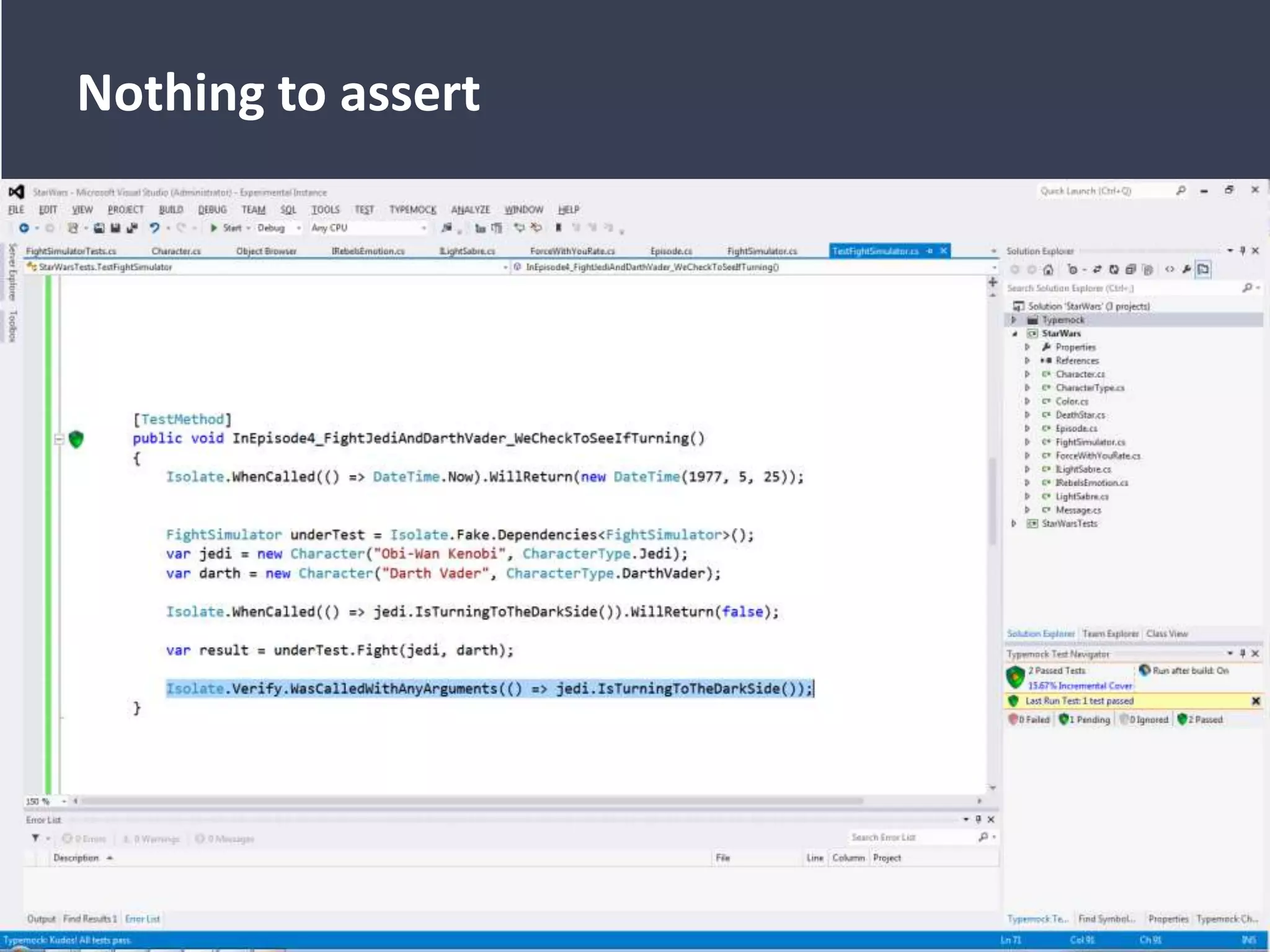The width and height of the screenshot is (1270, 952).
Task: Toggle Run after build setting
Action: pyautogui.click(x=1184, y=671)
